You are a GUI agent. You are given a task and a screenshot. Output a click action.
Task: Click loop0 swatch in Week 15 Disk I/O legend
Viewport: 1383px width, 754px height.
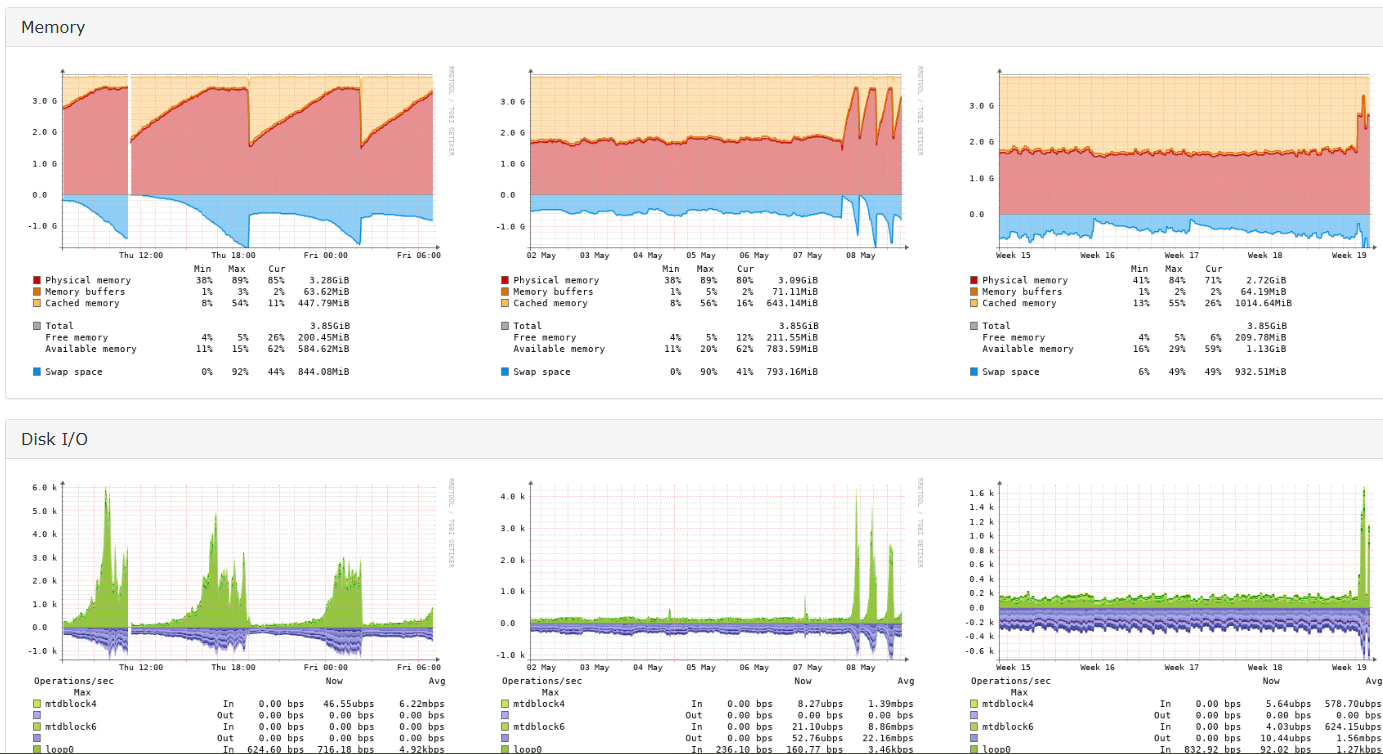coord(974,749)
